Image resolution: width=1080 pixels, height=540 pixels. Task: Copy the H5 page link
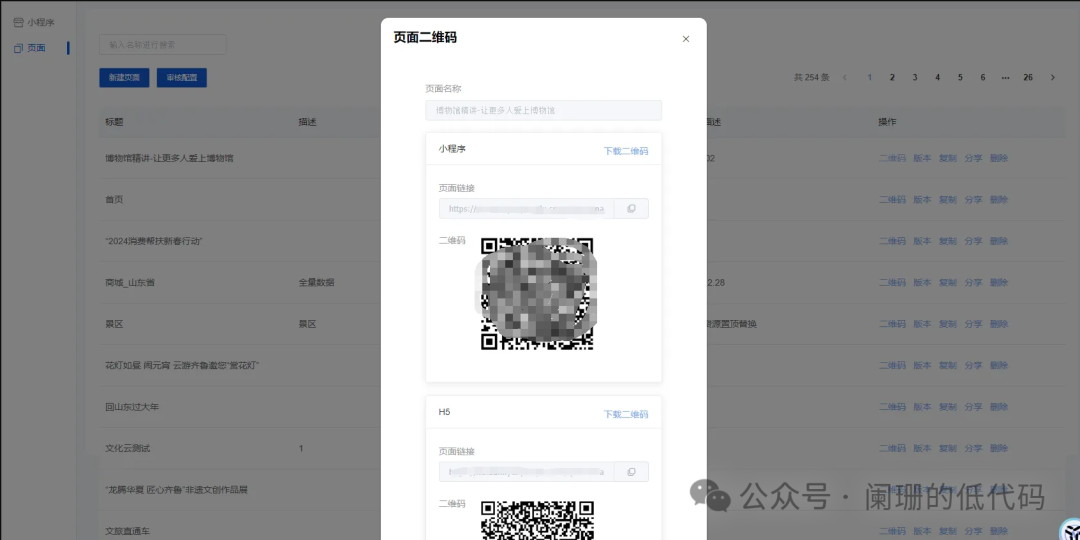[x=631, y=472]
